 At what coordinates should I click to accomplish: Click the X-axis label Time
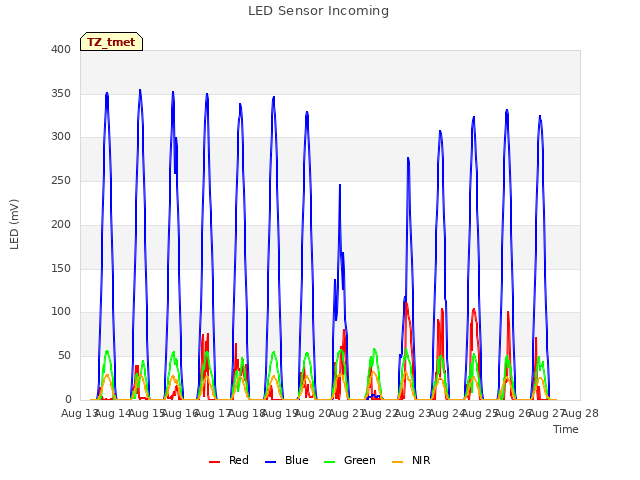[x=566, y=429]
